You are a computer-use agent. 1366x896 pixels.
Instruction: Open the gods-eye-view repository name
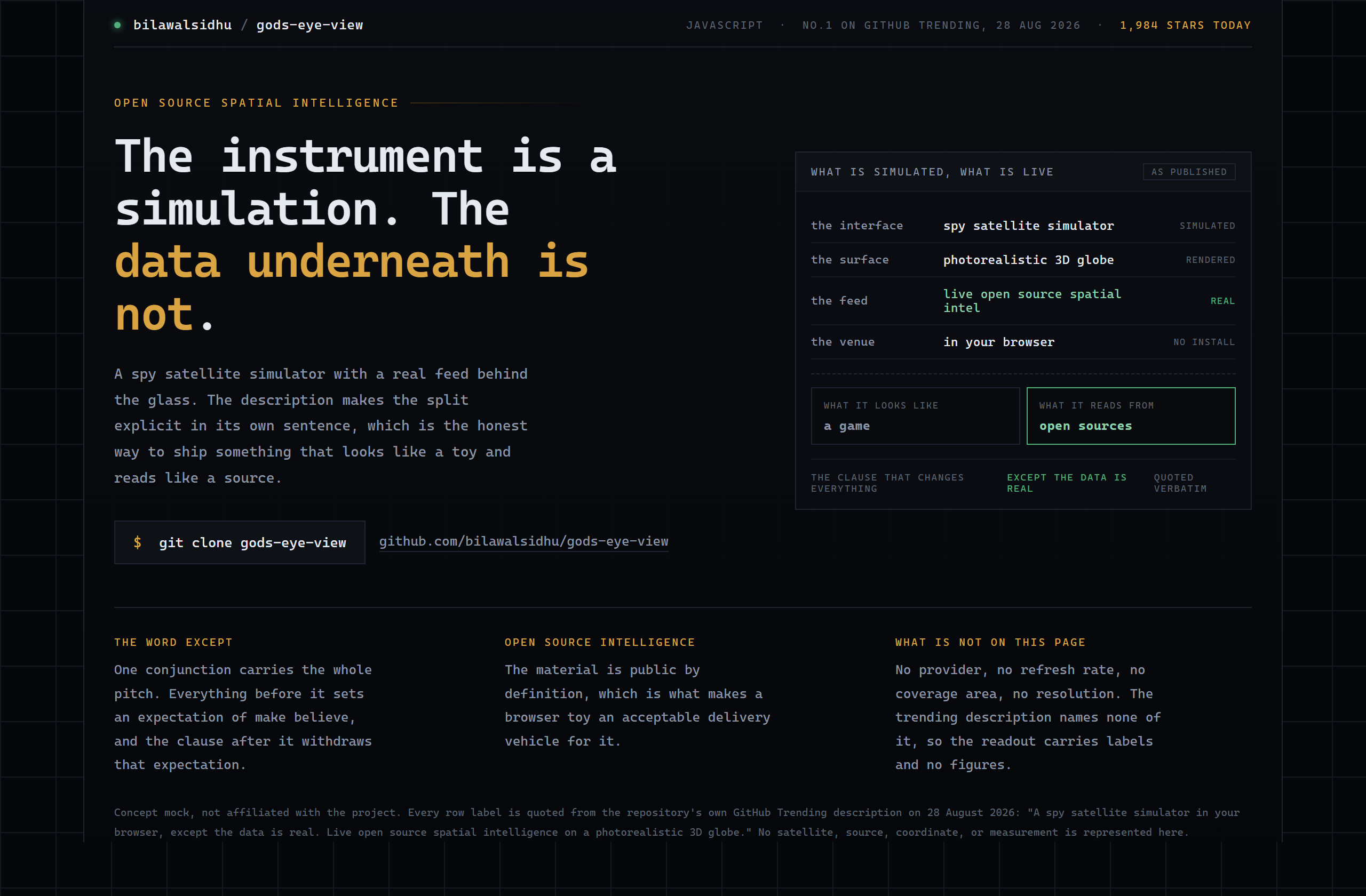tap(309, 25)
